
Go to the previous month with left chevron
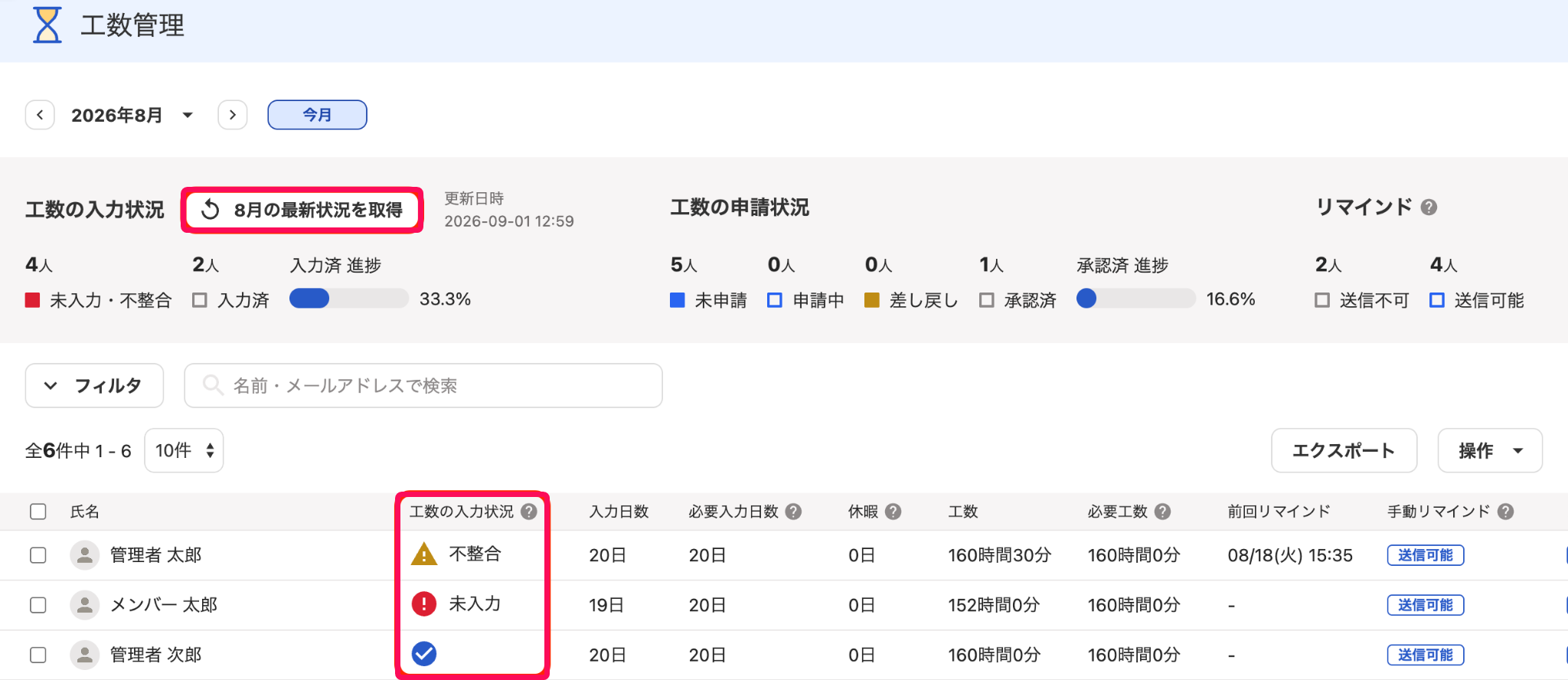(x=40, y=115)
